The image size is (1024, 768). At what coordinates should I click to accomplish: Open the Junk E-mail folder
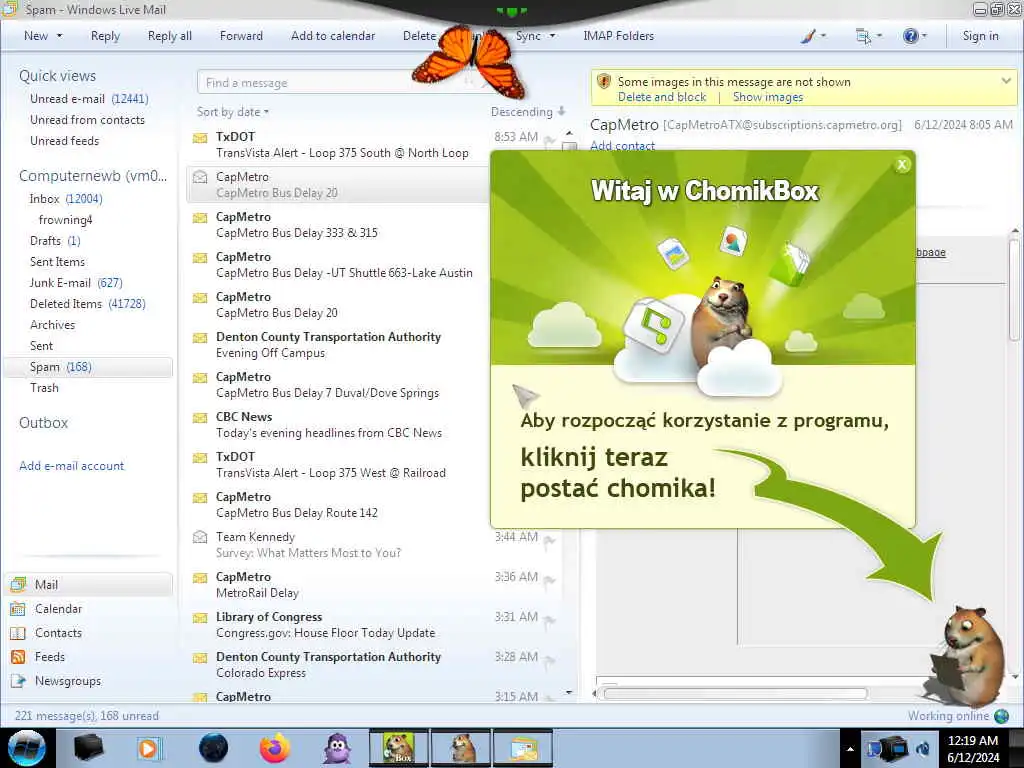(76, 282)
